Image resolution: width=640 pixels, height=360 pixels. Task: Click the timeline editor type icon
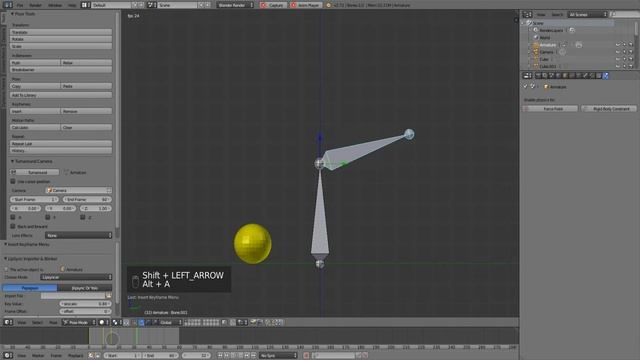coord(8,356)
